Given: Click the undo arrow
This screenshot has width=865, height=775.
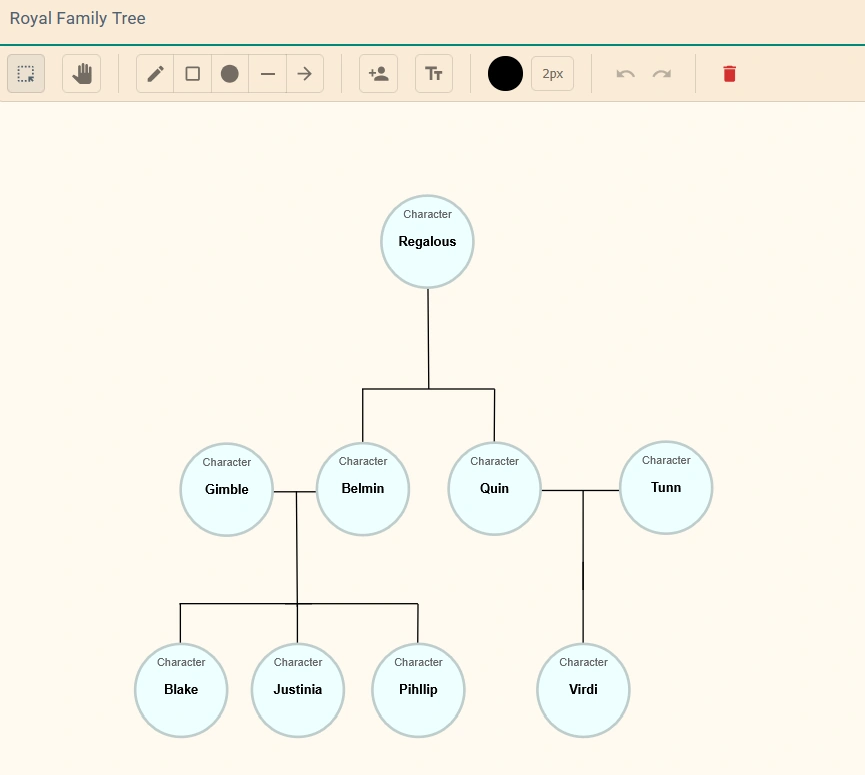Looking at the screenshot, I should click(626, 74).
